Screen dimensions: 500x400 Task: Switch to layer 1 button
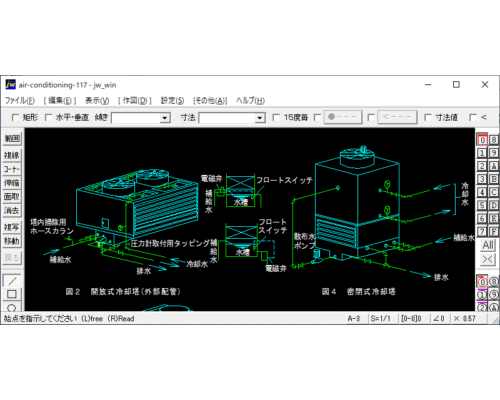click(482, 153)
